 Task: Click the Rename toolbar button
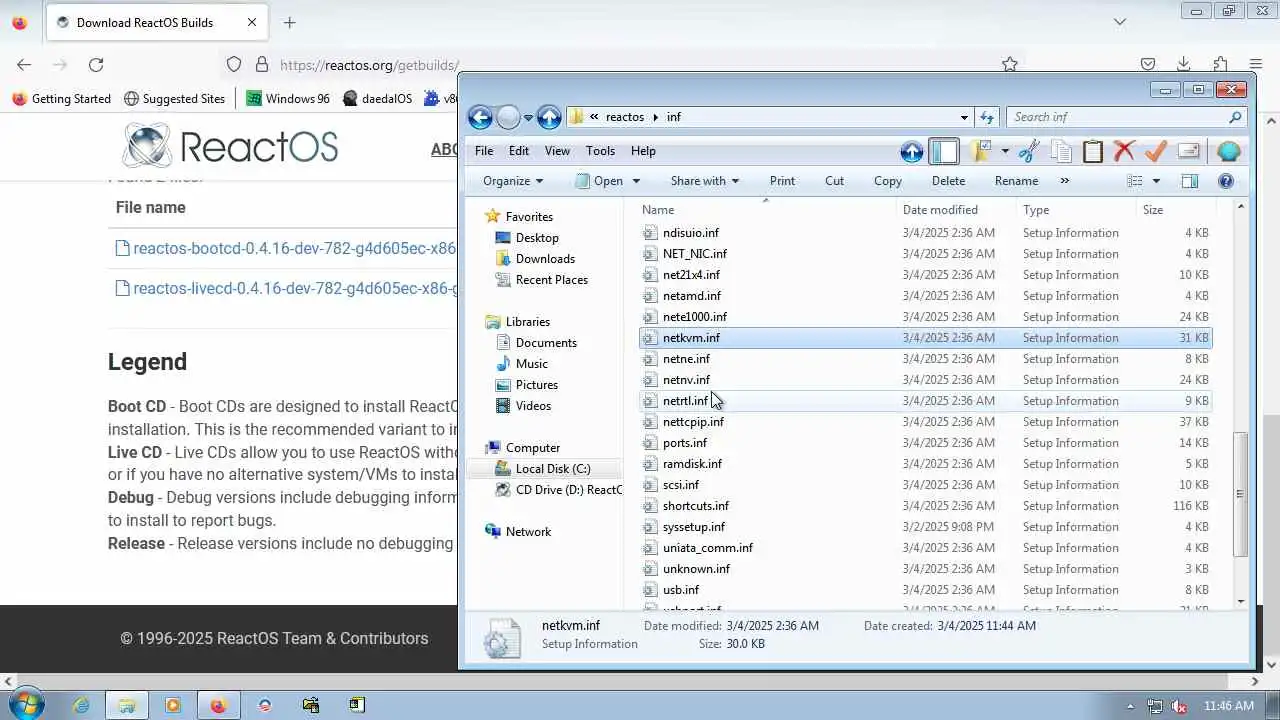(1016, 181)
